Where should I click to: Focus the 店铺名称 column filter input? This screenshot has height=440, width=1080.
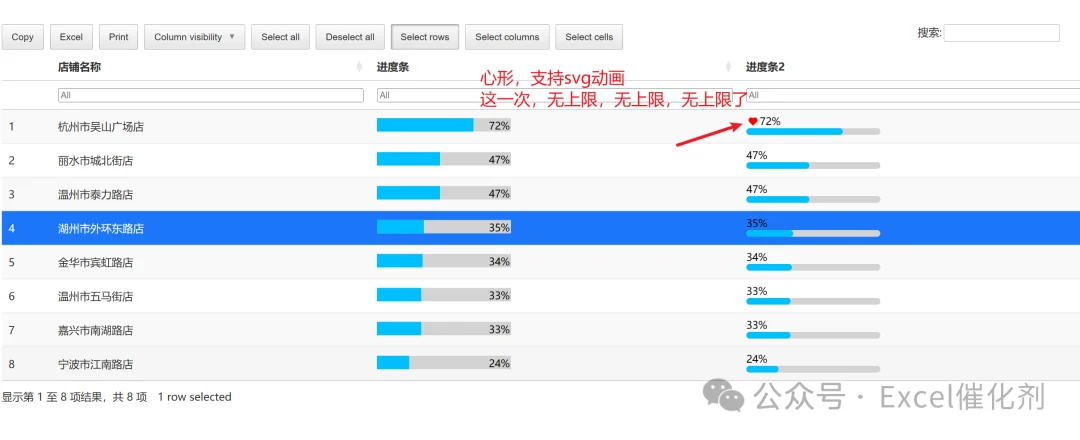[x=211, y=95]
